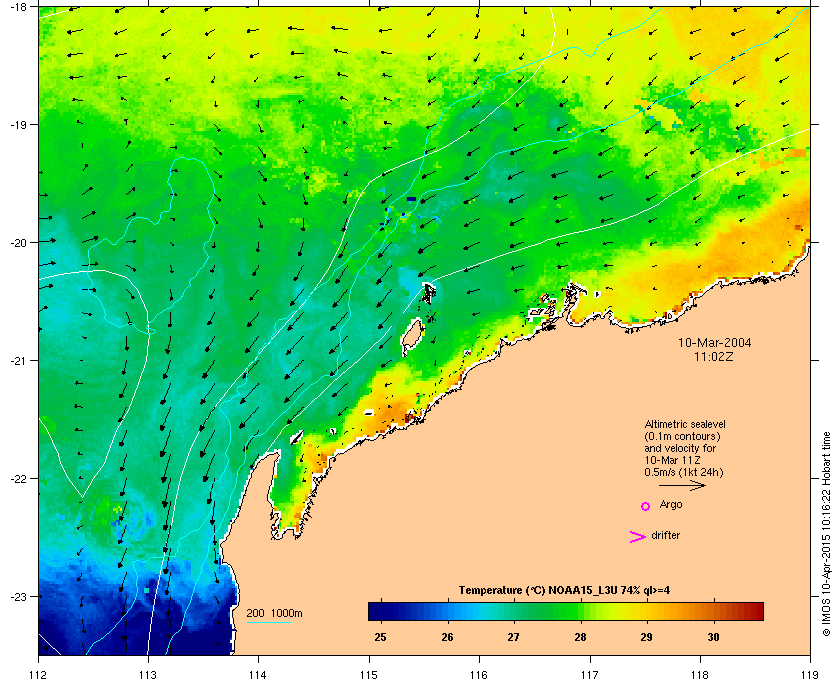This screenshot has width=840, height=680.
Task: Click the '(0.1m contours)' legend line
Action: [x=682, y=436]
